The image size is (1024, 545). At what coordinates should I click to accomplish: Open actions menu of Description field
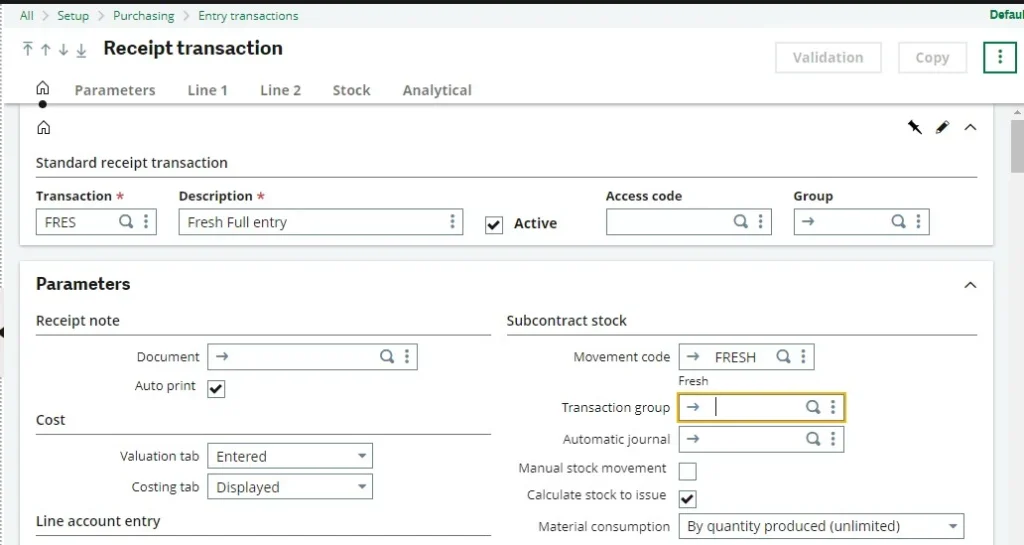(452, 222)
